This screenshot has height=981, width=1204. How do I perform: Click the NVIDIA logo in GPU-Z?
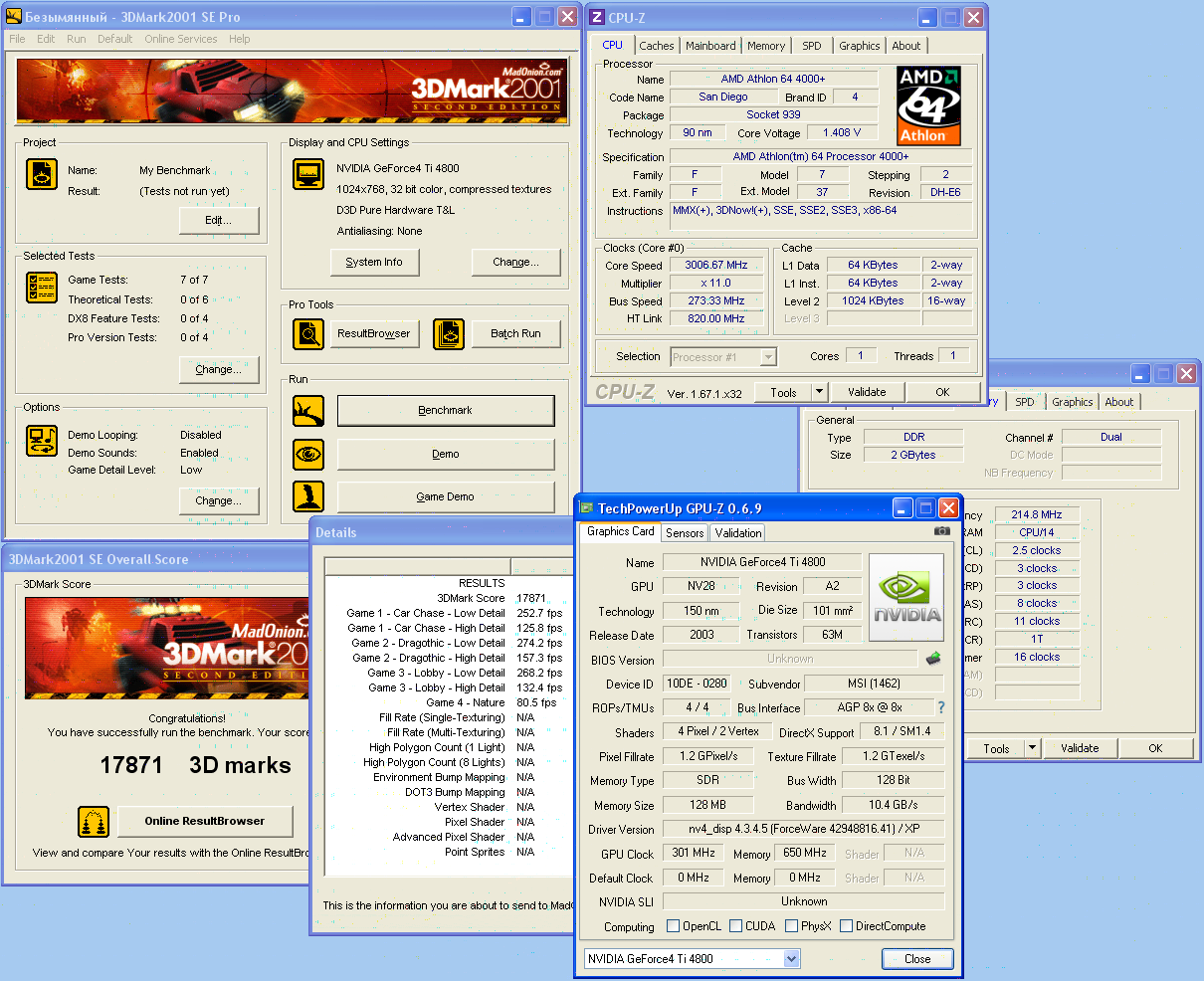(x=906, y=599)
